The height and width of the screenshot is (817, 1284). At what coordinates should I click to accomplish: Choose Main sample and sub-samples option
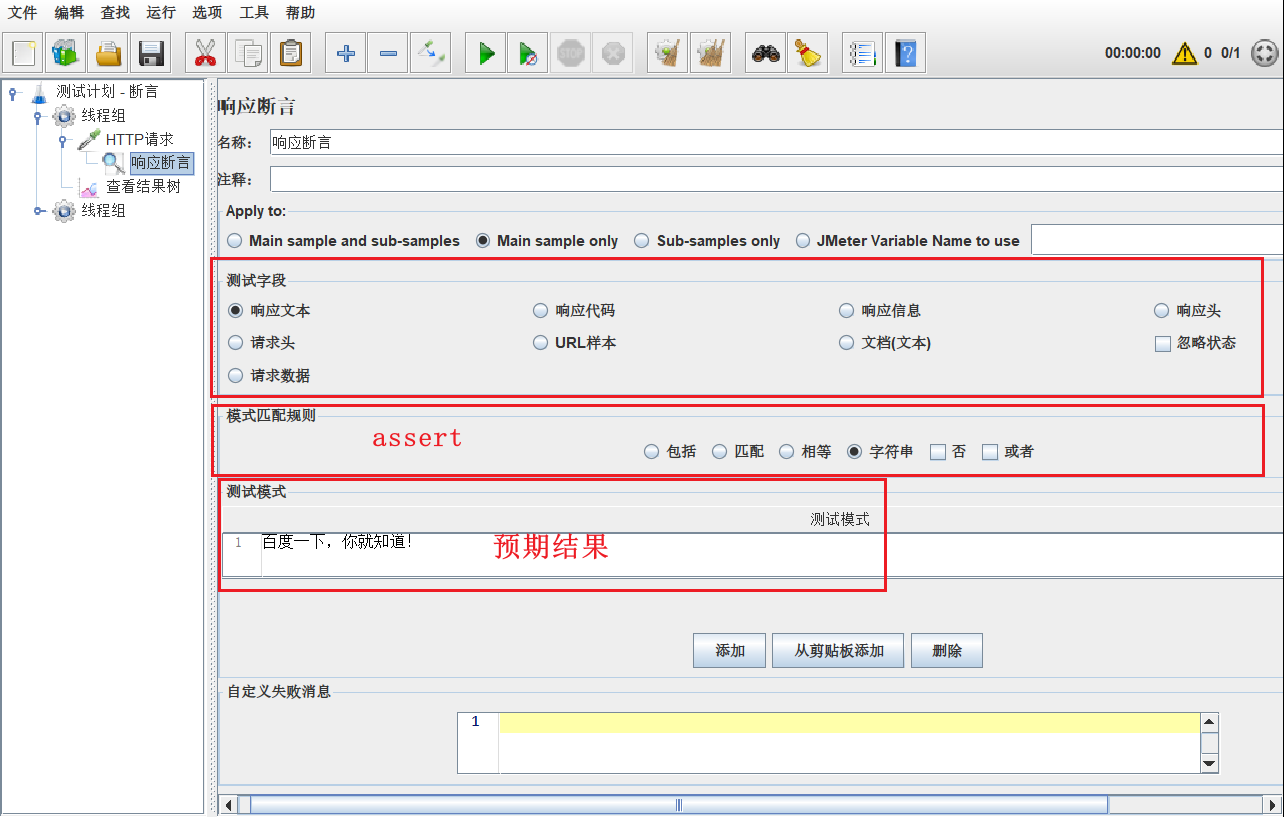pyautogui.click(x=235, y=241)
